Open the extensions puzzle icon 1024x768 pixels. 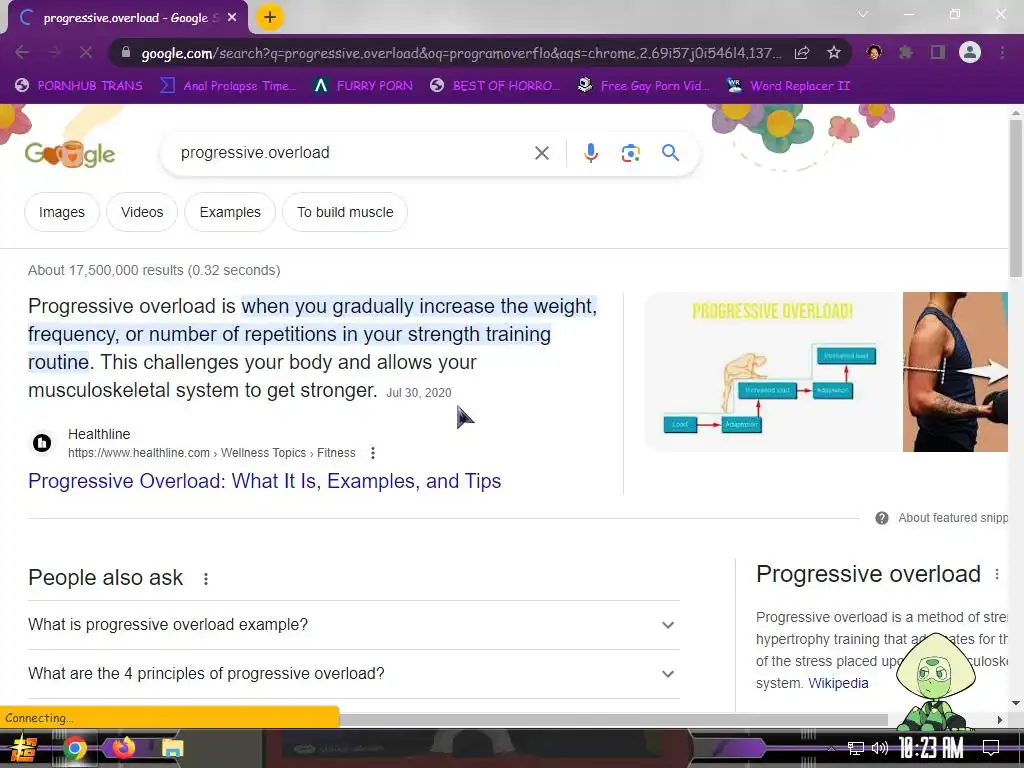click(x=906, y=52)
